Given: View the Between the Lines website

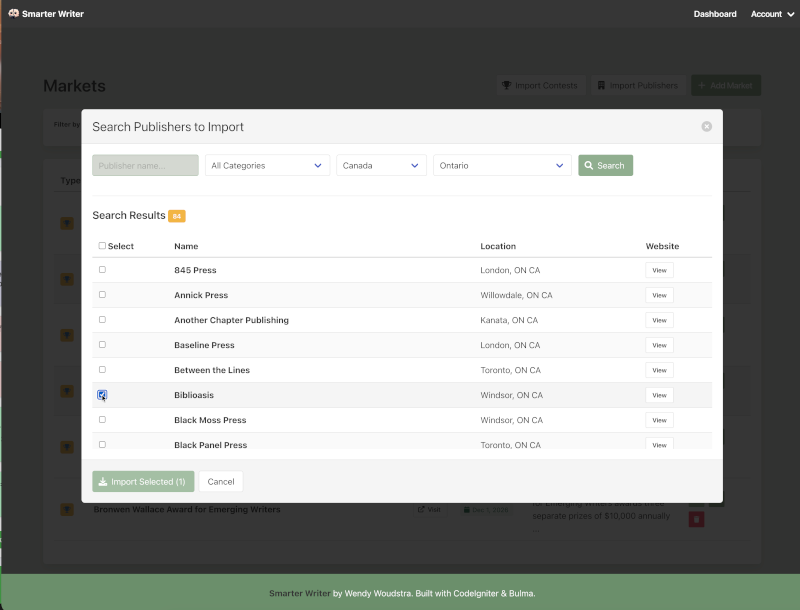Looking at the screenshot, I should [659, 370].
